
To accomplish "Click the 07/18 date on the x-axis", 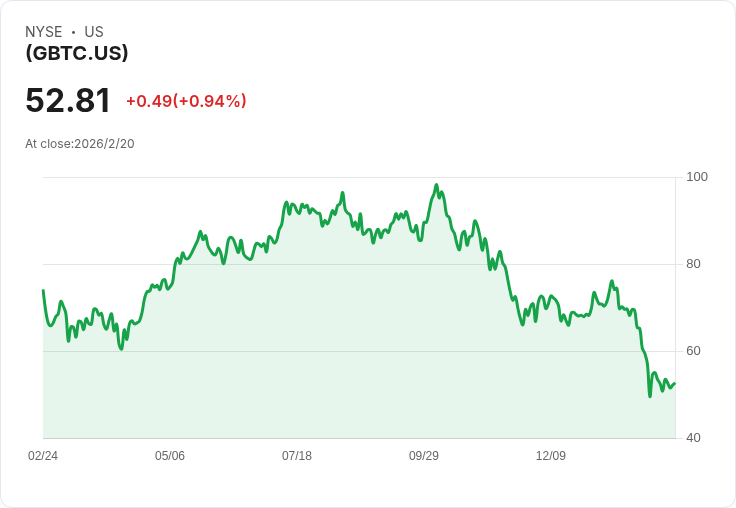I will (x=297, y=455).
